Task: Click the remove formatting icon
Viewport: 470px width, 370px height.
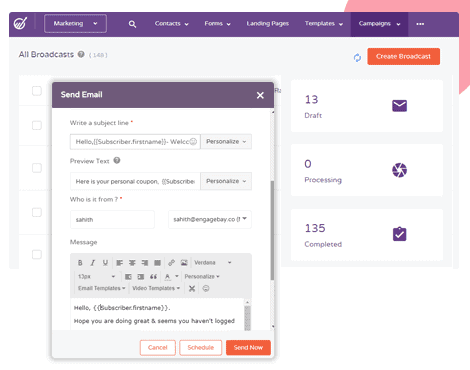Action: click(192, 288)
